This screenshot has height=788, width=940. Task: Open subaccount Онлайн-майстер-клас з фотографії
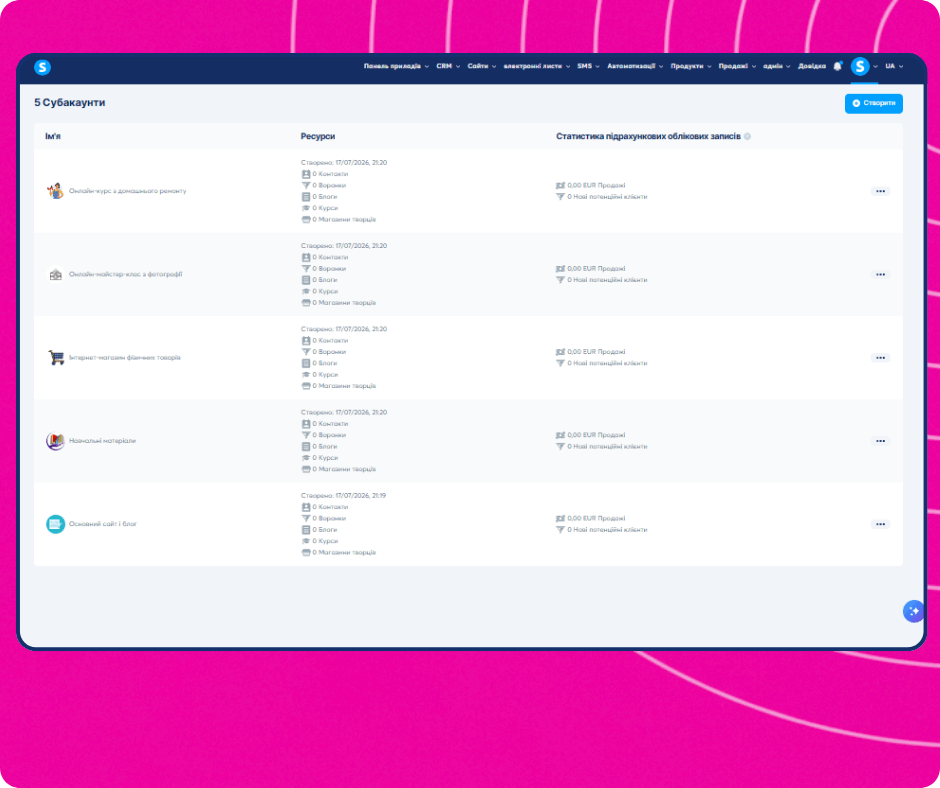[125, 274]
